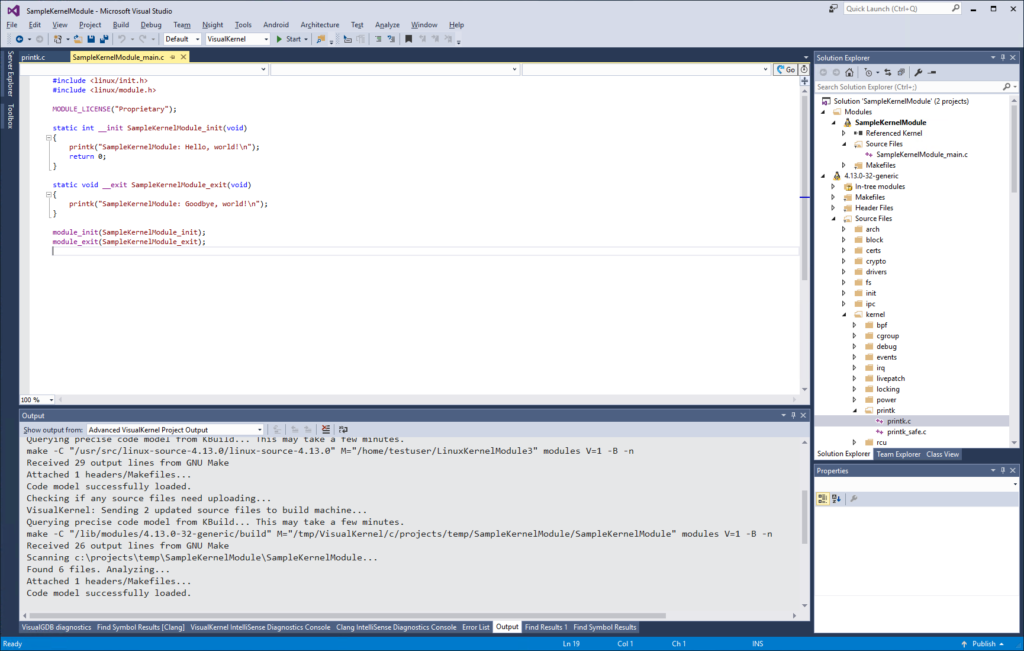1024x651 pixels.
Task: Click the Go button in the editor navigation bar
Action: click(x=786, y=69)
